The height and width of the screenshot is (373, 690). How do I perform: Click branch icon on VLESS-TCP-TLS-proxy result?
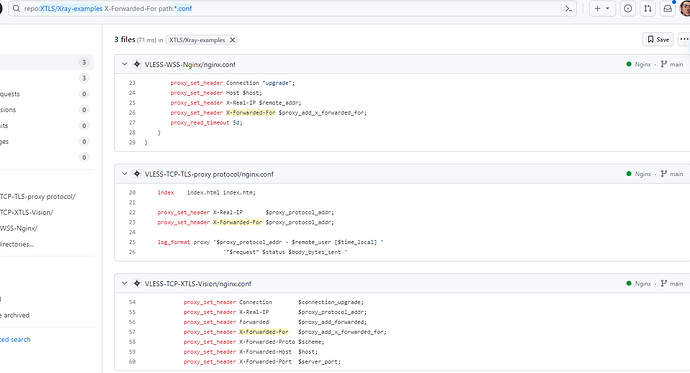pyautogui.click(x=664, y=173)
